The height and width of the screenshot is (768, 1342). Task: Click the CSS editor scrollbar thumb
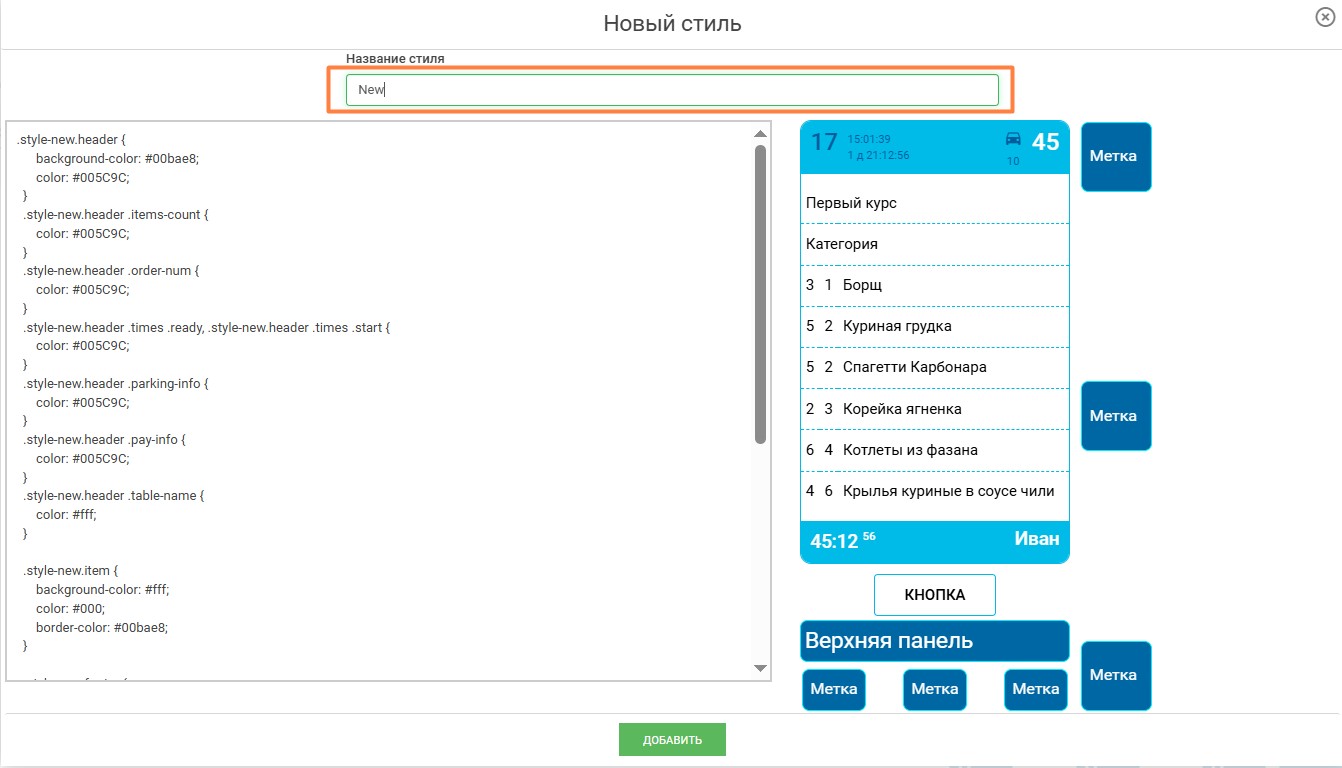tap(760, 294)
